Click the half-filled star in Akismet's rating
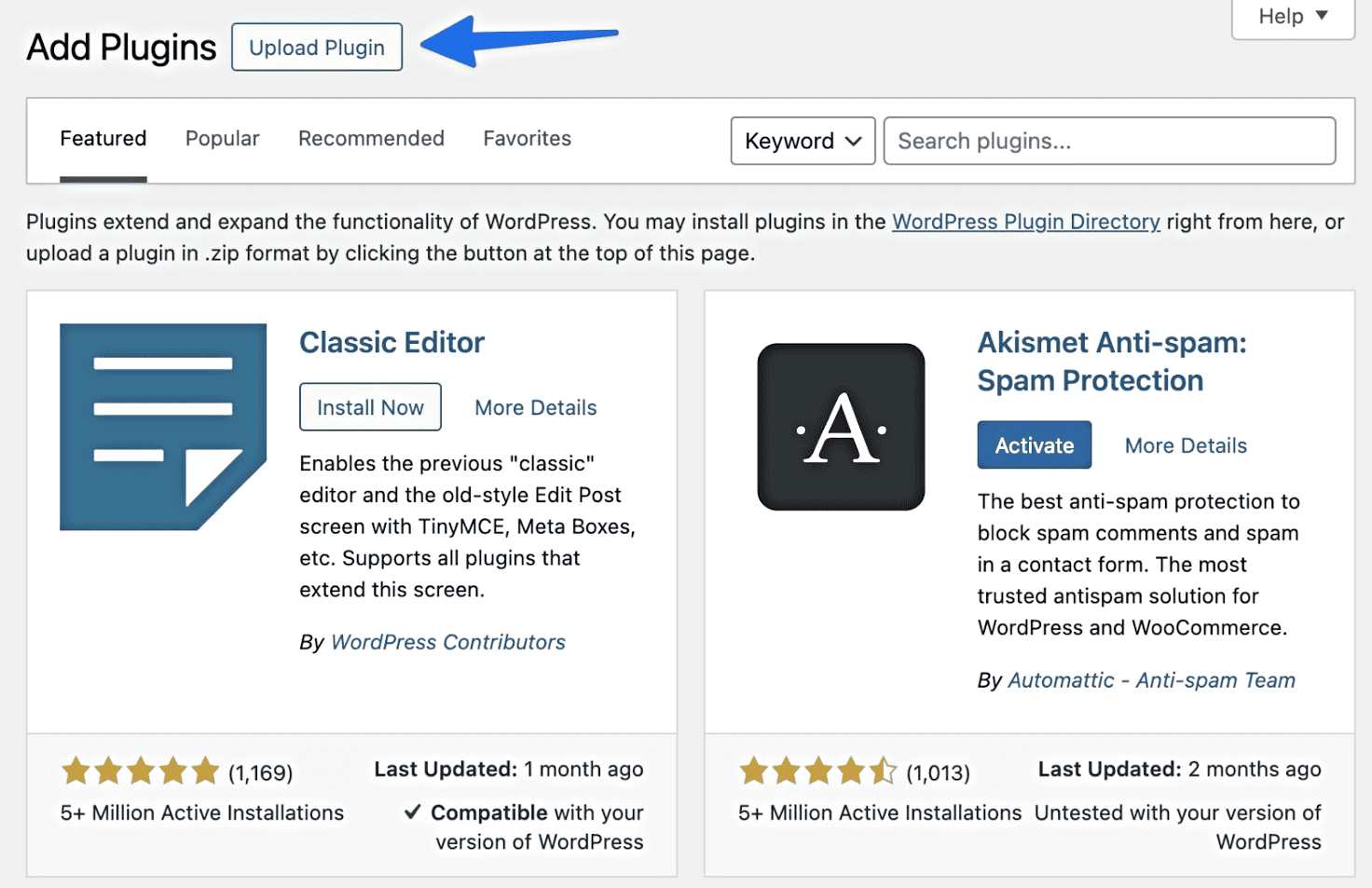 883,772
